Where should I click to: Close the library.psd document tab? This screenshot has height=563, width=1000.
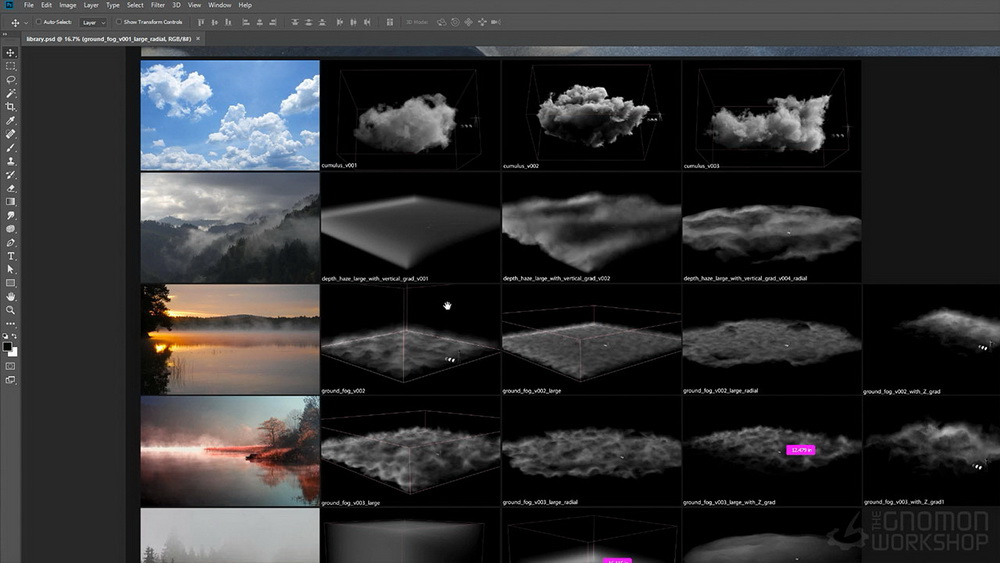(x=198, y=39)
